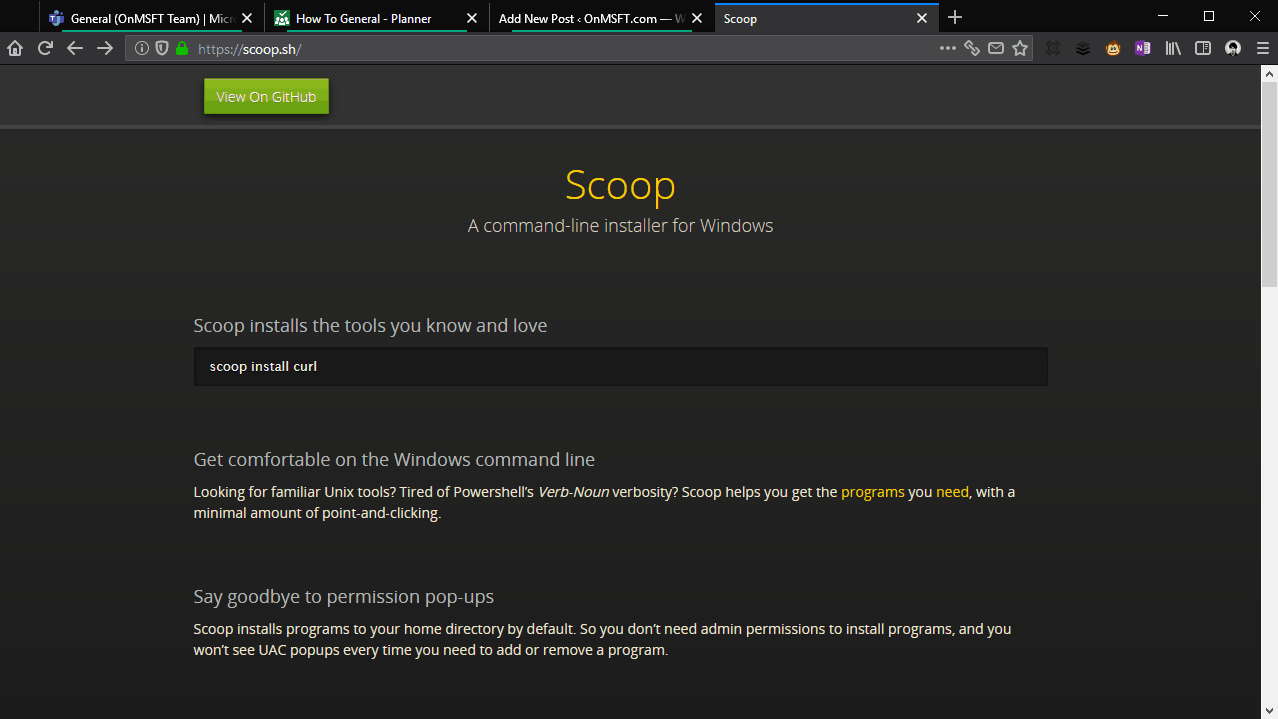Bookmark this page with star
This screenshot has height=719, width=1278.
[x=1020, y=48]
